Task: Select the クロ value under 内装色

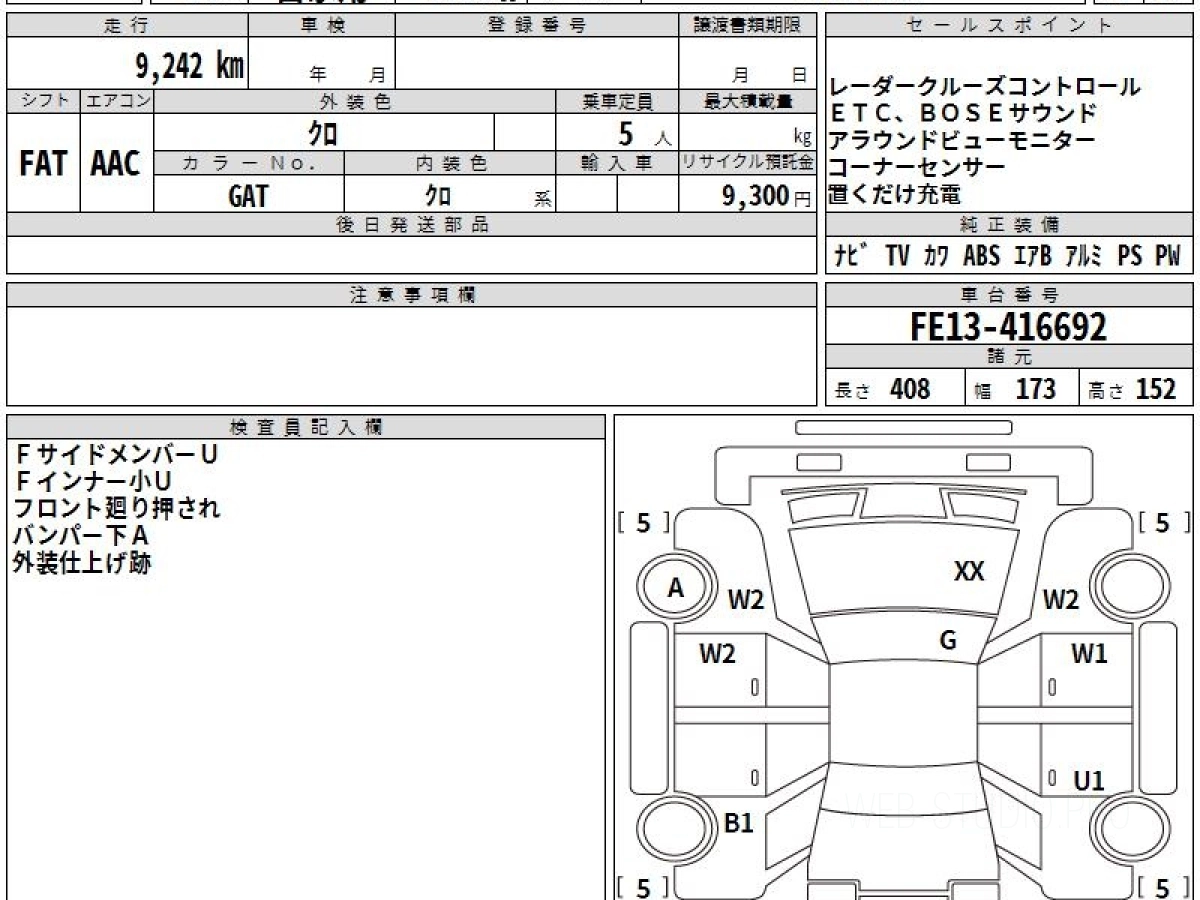Action: 438,195
